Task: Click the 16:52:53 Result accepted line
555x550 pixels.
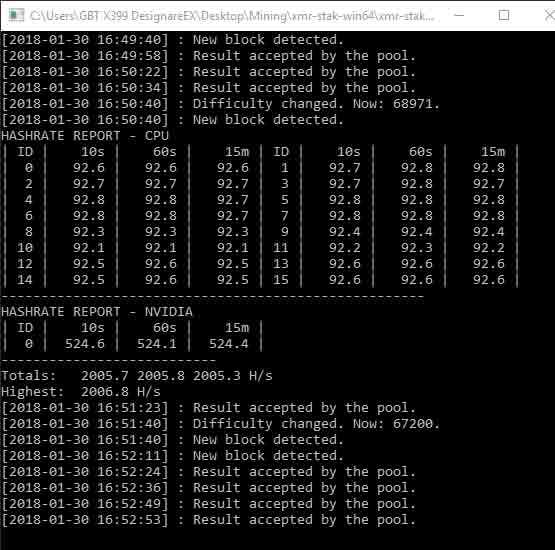Action: (x=208, y=520)
